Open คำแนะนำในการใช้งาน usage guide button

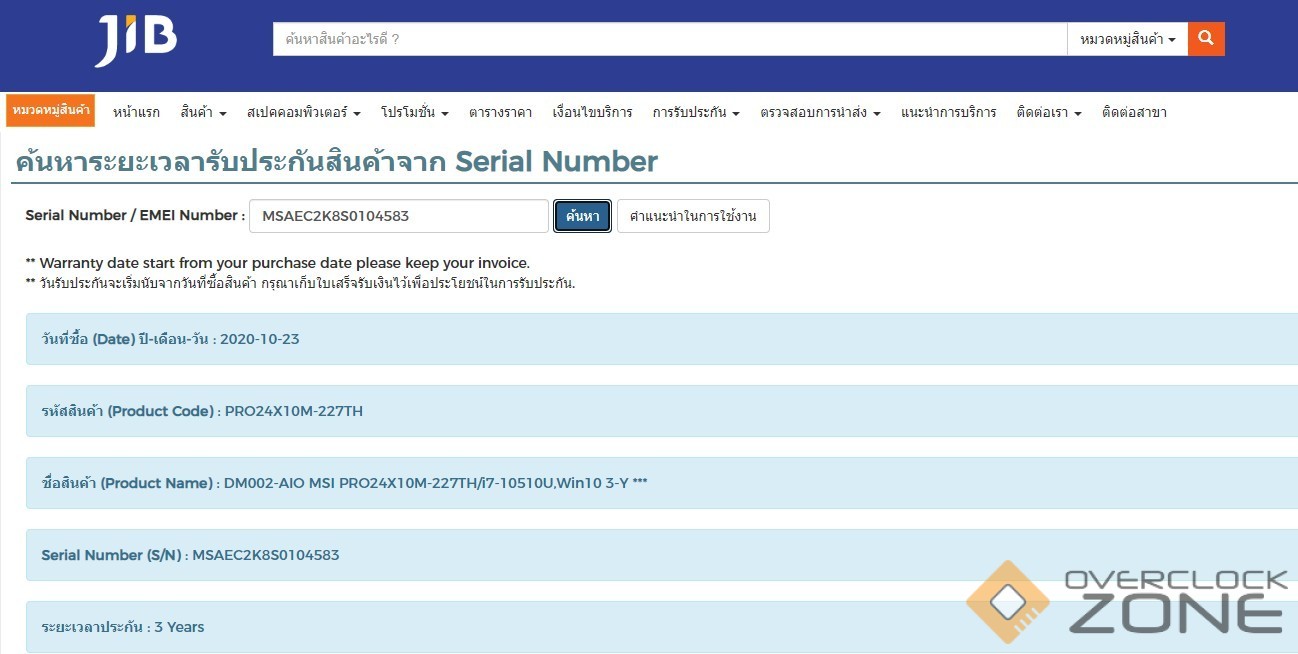[x=693, y=216]
